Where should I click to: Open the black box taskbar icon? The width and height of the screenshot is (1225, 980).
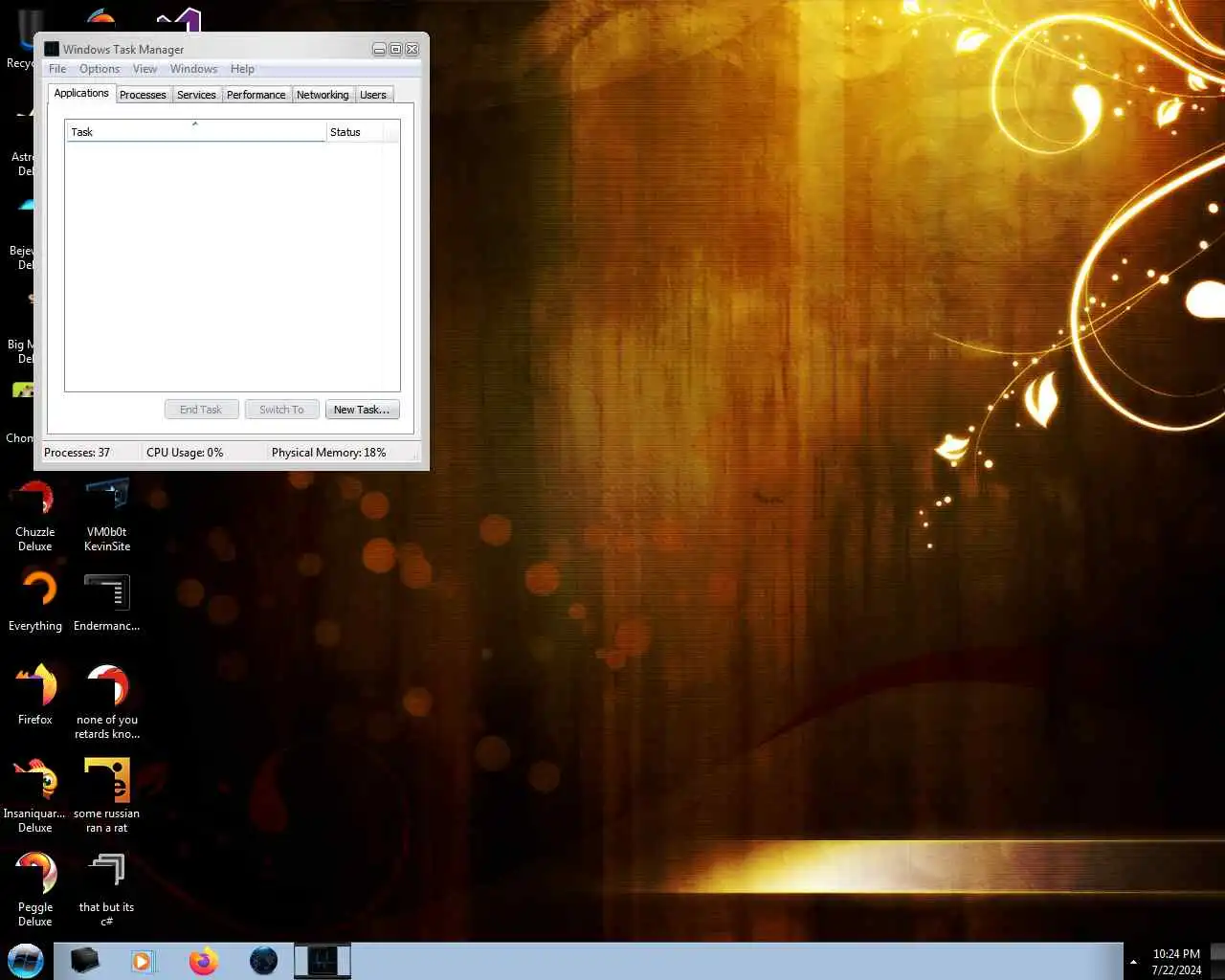[85, 961]
